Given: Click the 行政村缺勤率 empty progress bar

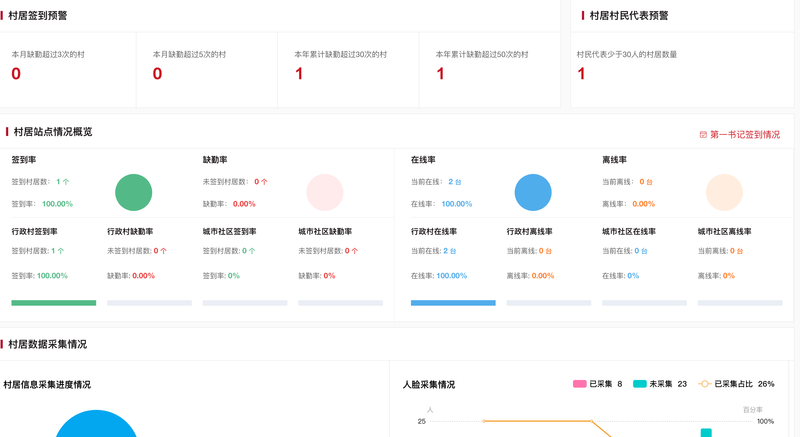Looking at the screenshot, I should click(149, 303).
